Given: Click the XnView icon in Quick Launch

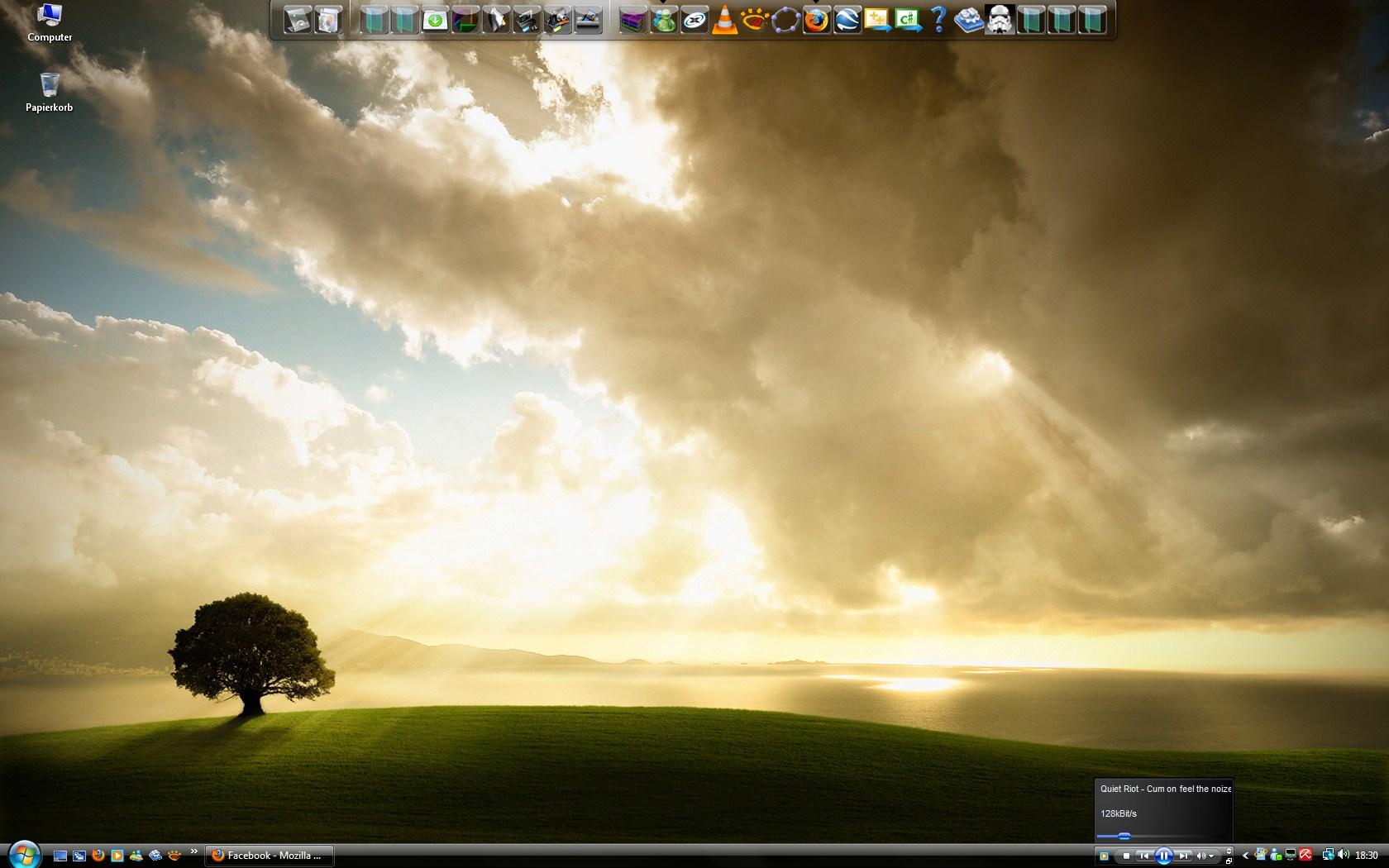Looking at the screenshot, I should click(x=174, y=856).
